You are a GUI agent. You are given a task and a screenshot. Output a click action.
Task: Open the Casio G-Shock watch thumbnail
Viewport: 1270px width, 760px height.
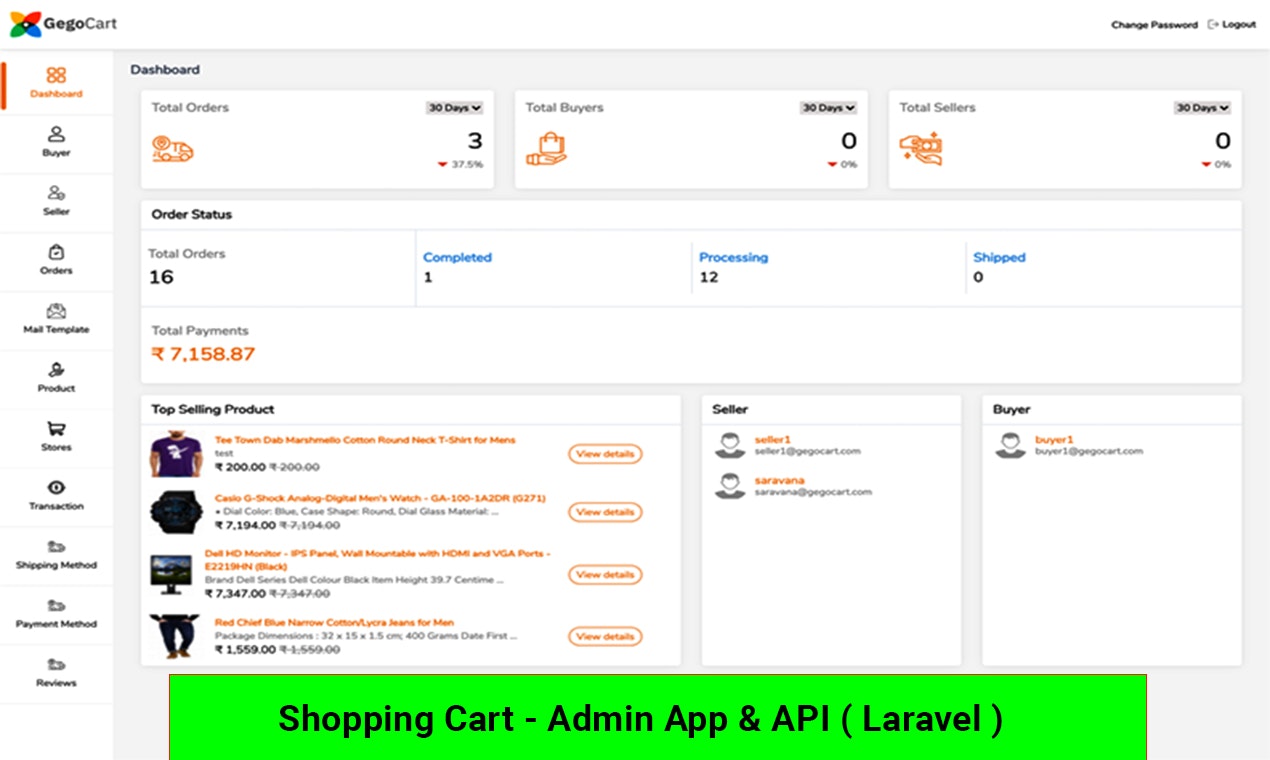point(176,512)
